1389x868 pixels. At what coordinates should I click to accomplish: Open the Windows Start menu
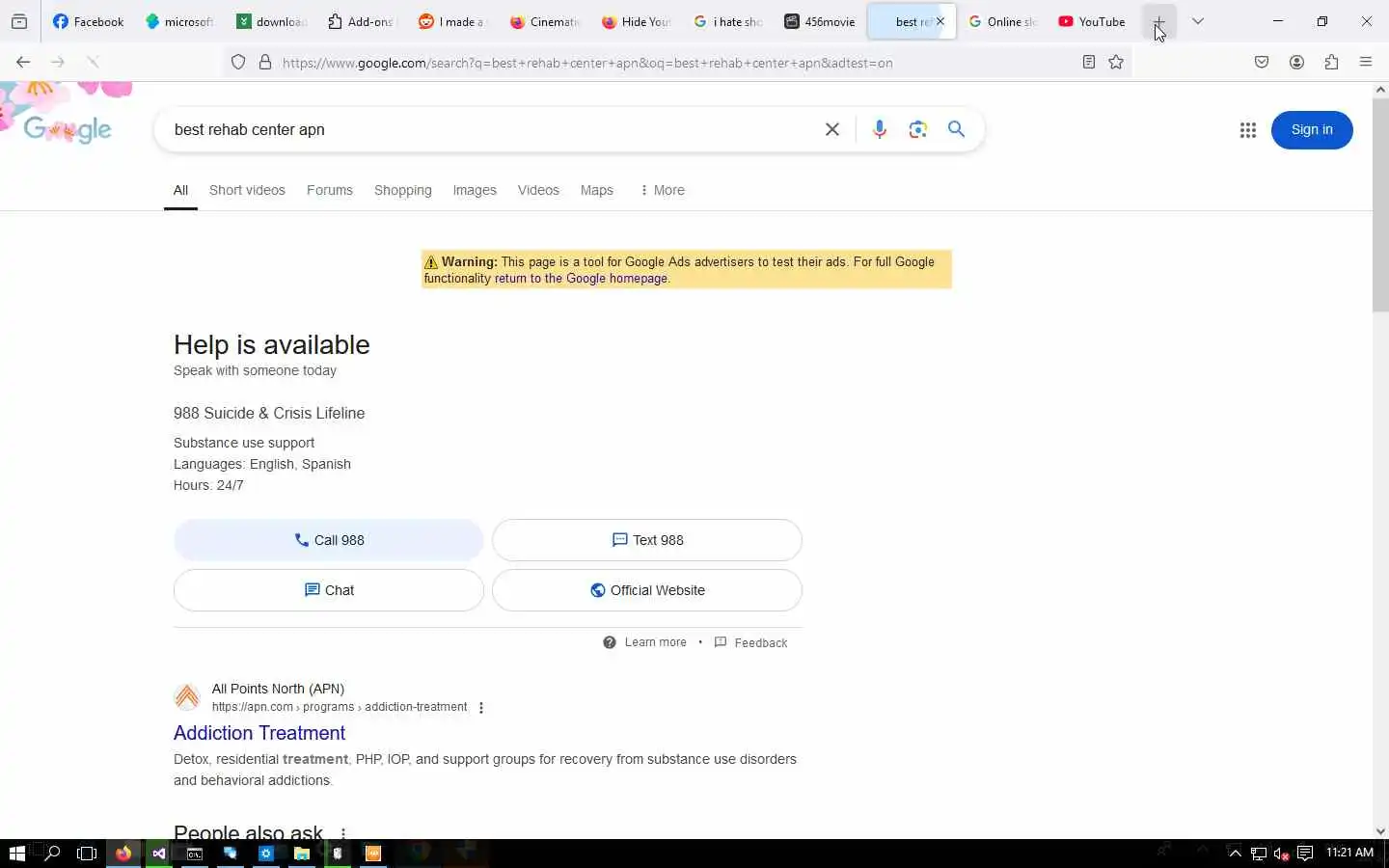16,854
